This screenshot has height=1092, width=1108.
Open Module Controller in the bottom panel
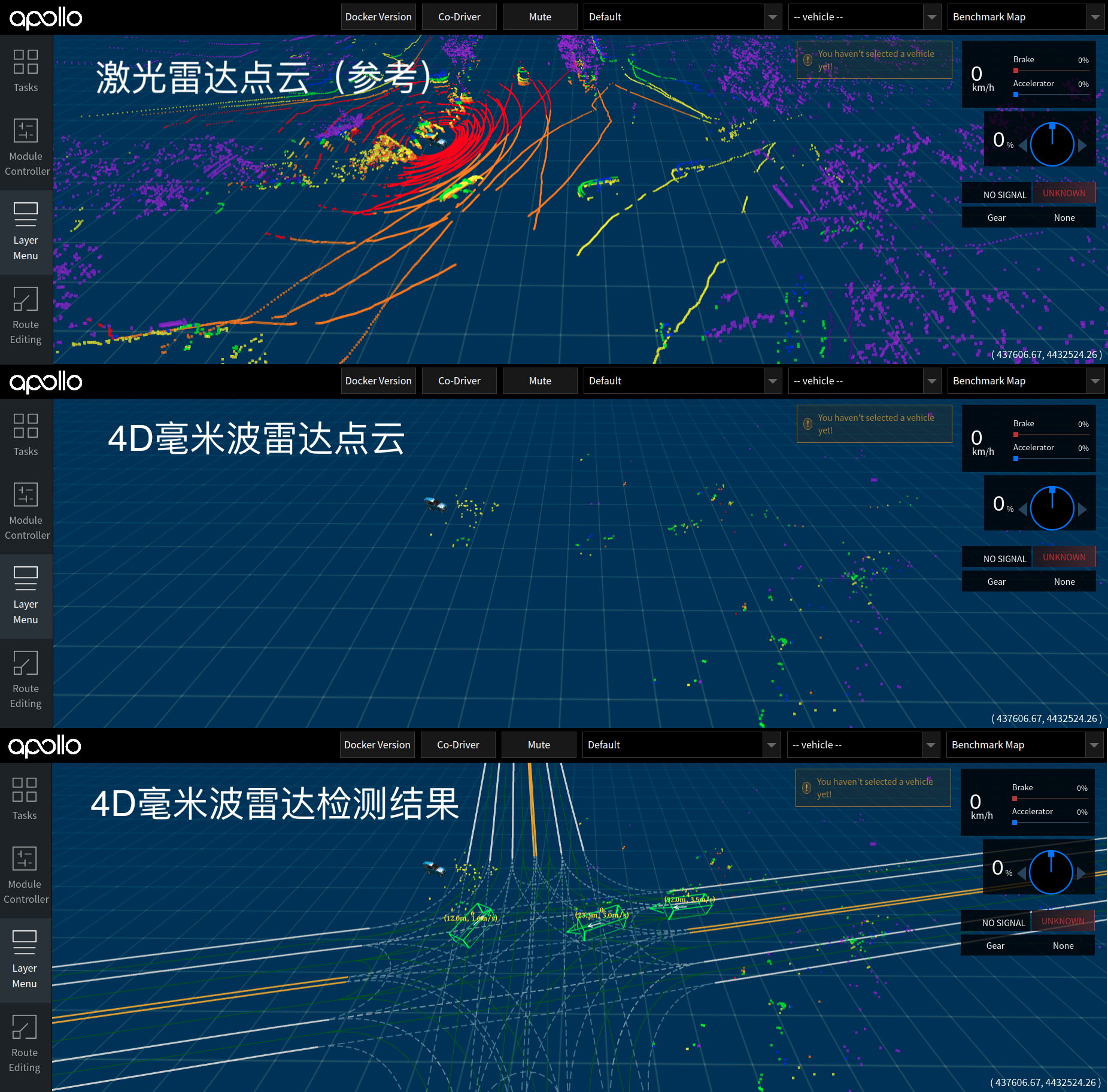[25, 875]
